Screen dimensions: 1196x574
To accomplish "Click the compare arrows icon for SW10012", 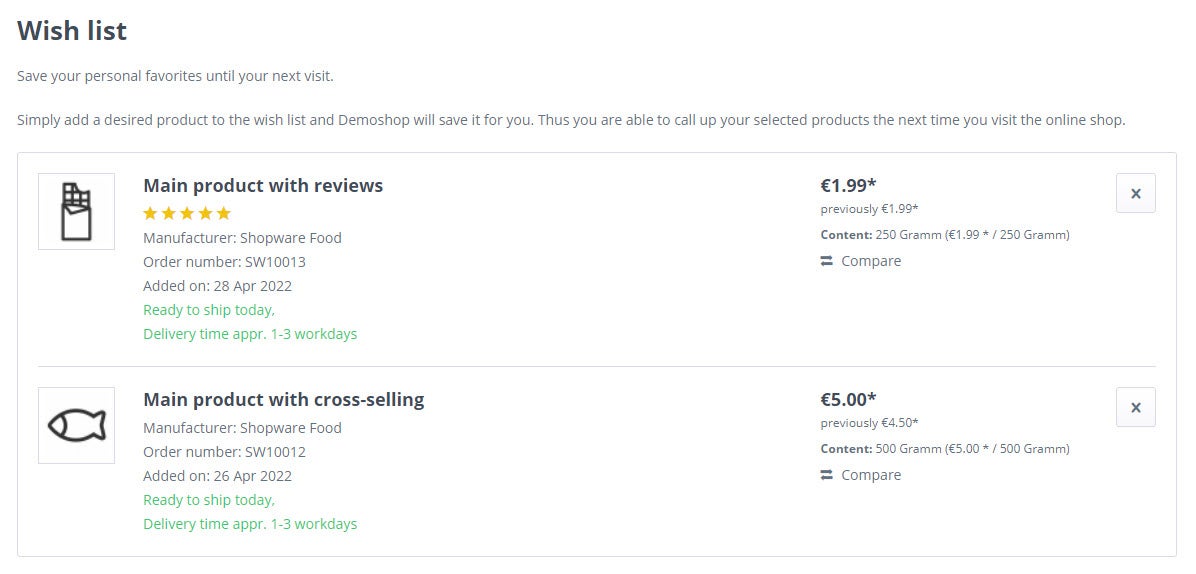I will click(x=827, y=475).
